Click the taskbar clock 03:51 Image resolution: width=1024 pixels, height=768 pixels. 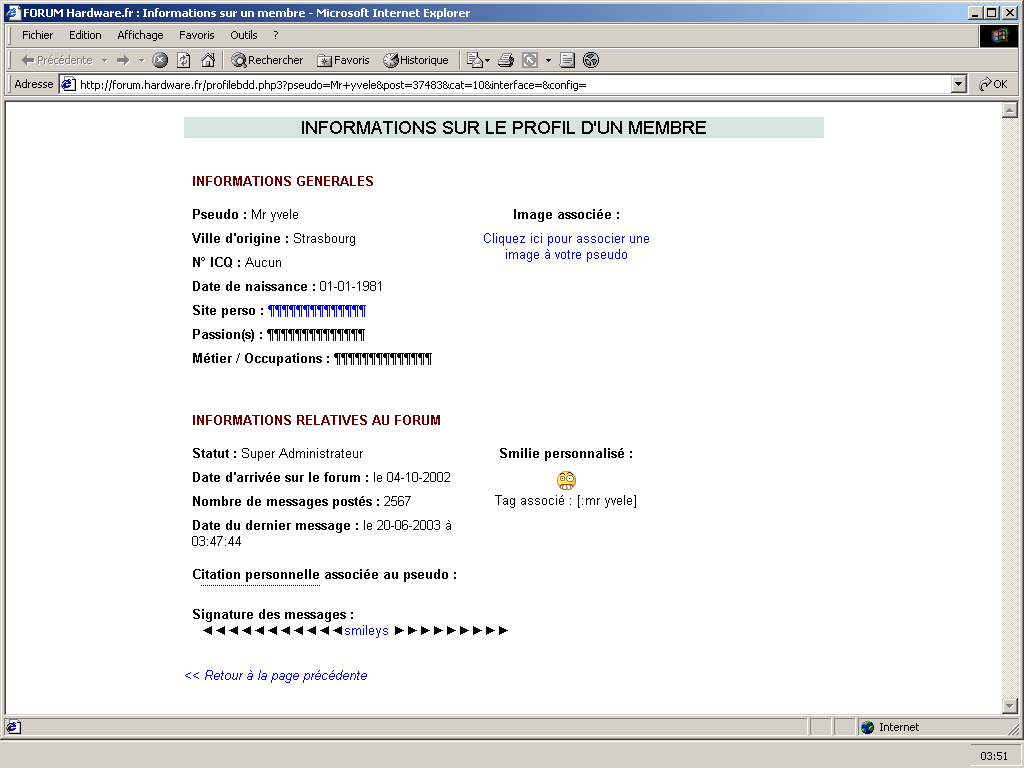(x=993, y=756)
